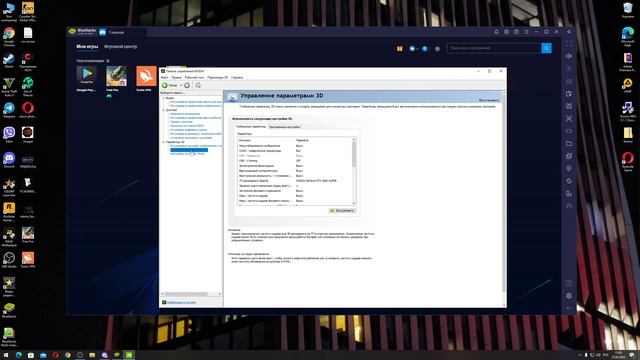
Task: Select the Анизотропная фильтрация setting row
Action: click(295, 166)
